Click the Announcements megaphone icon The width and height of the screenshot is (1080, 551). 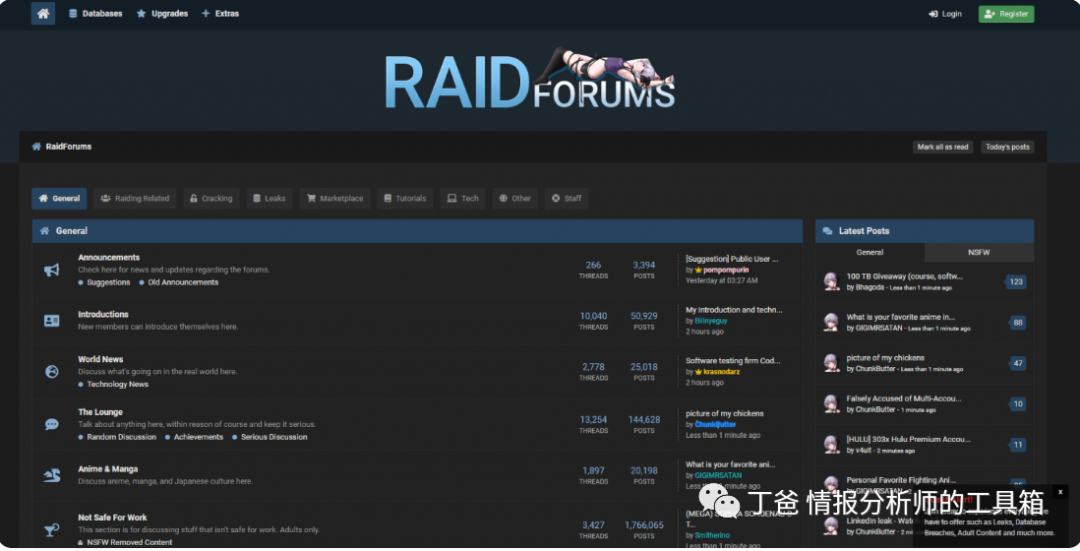tap(52, 270)
